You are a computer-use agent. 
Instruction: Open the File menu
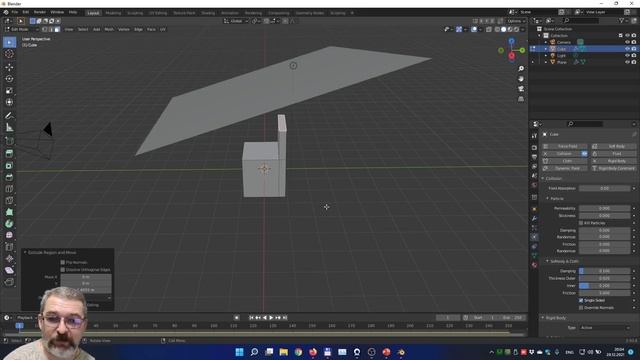(x=15, y=13)
